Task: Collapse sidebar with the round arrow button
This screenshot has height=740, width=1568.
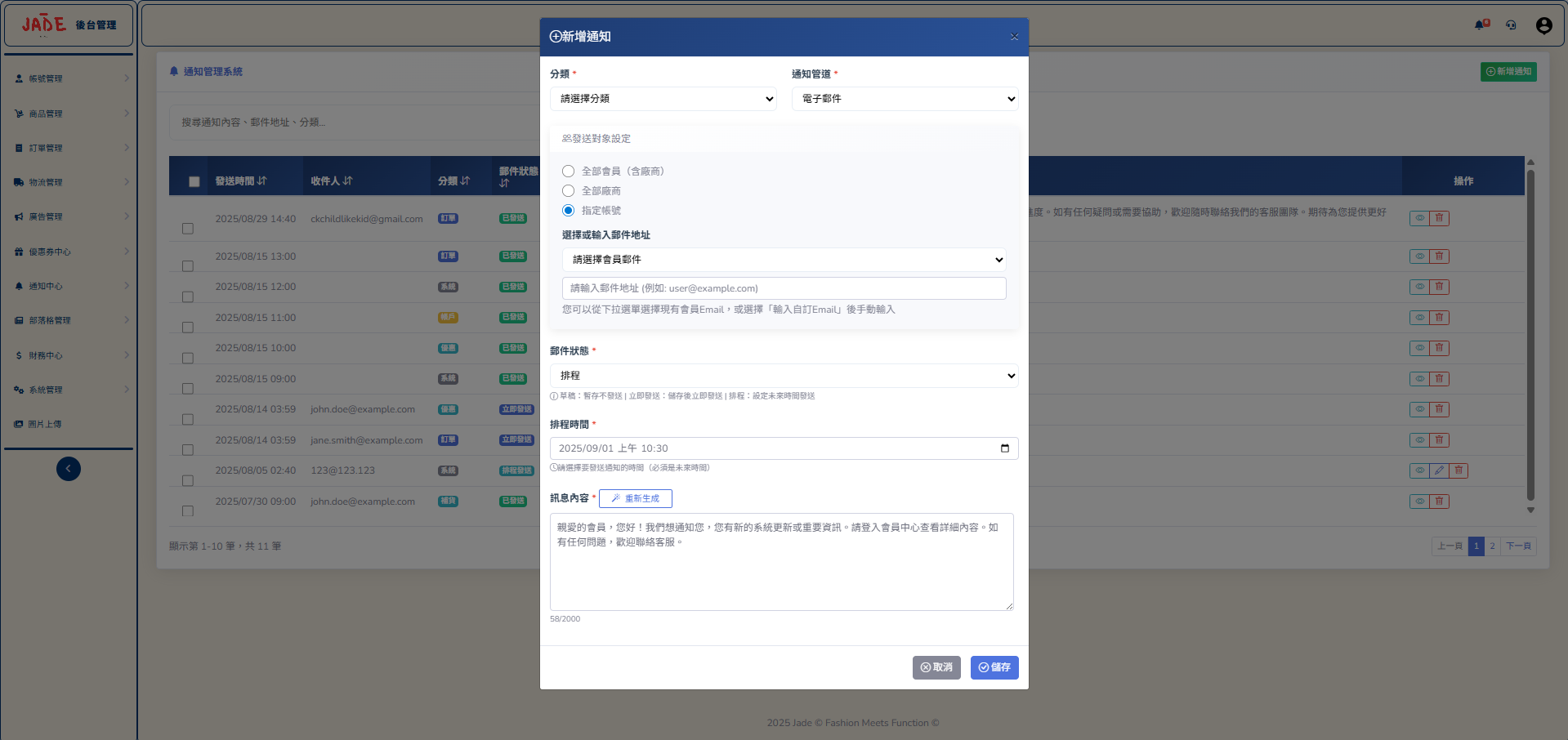Action: pos(69,469)
